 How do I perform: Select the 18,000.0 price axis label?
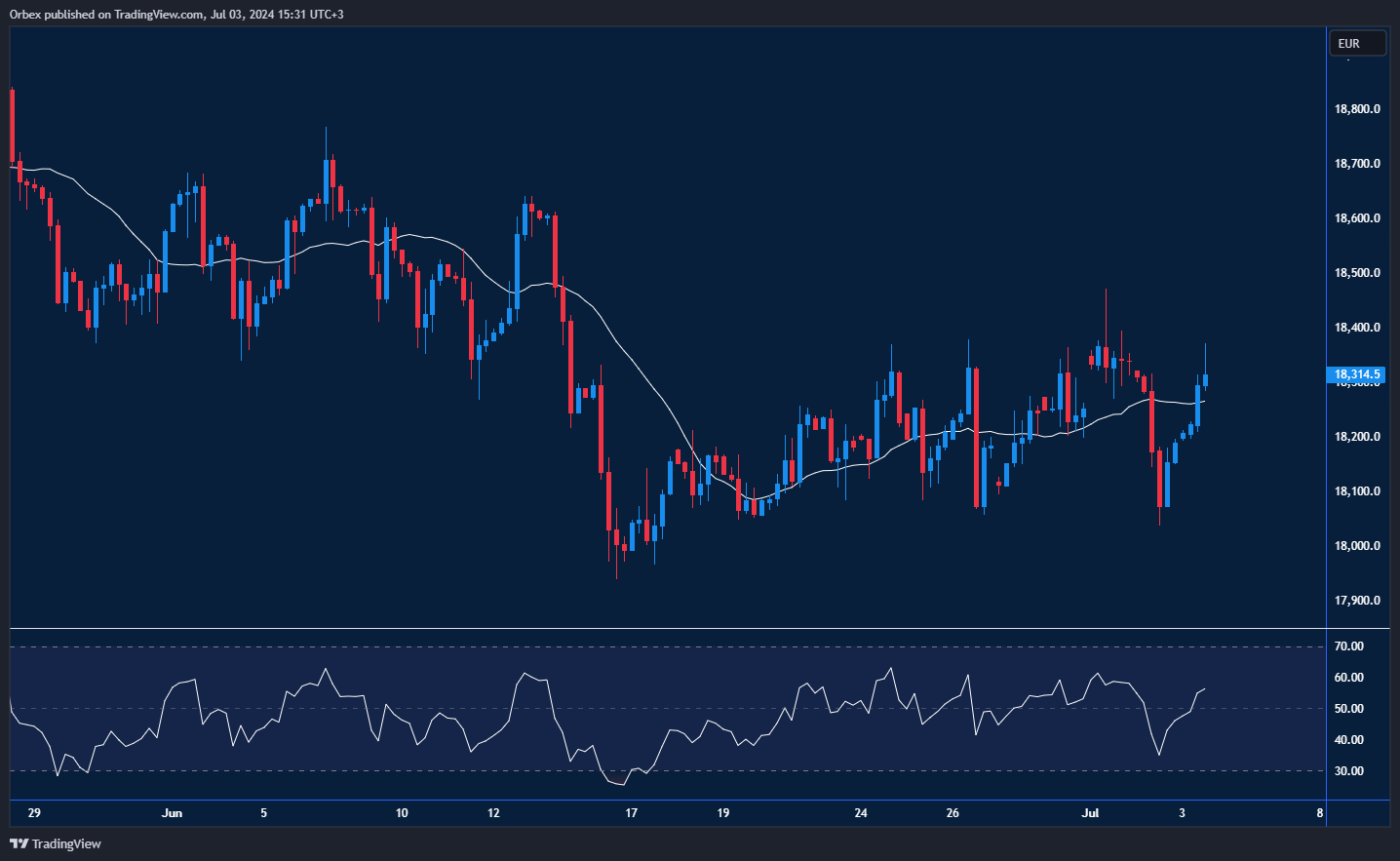coord(1357,546)
